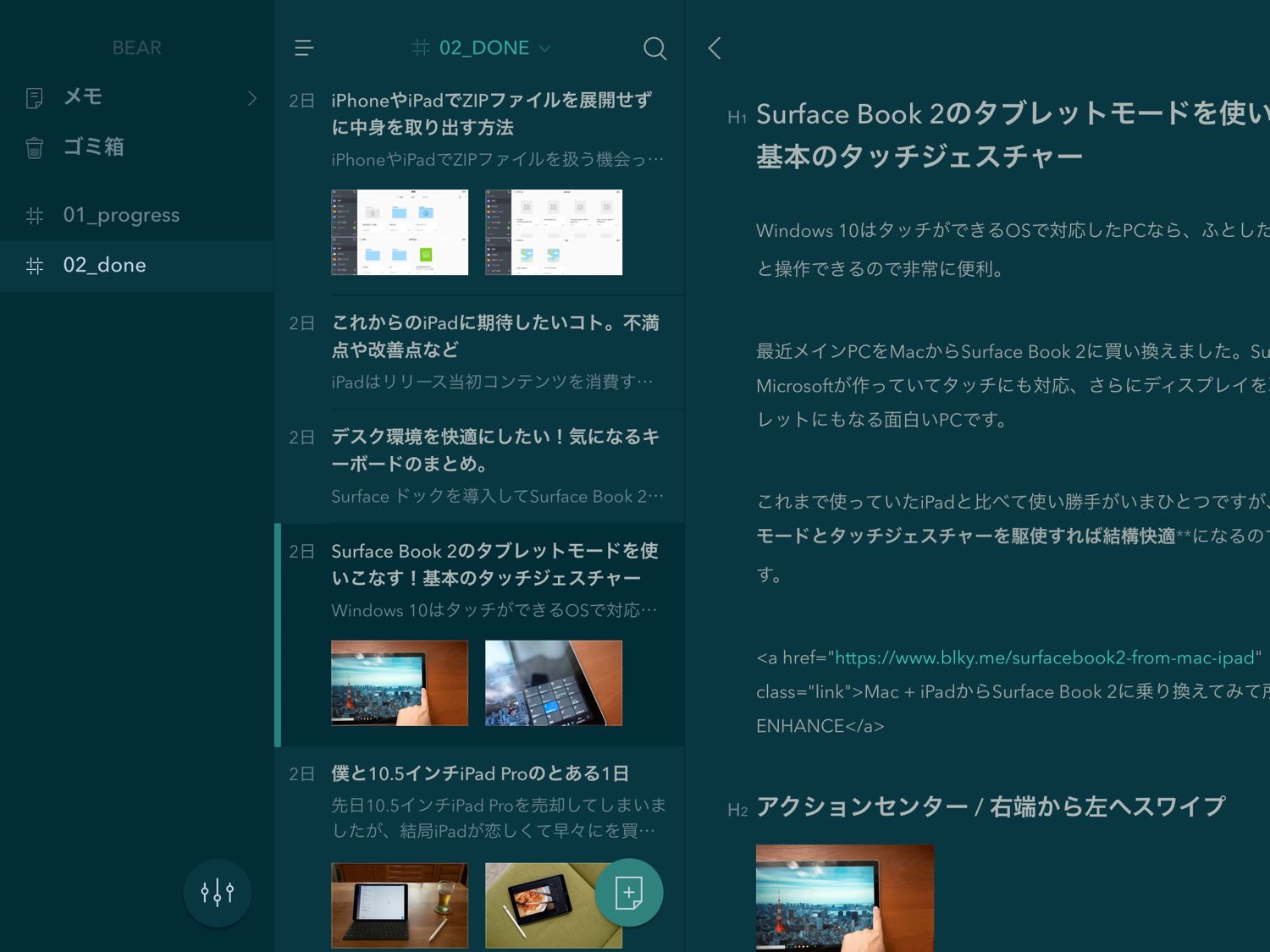The image size is (1270, 952).
Task: Open note デスク環境を快適にしたい
Action: point(480,467)
